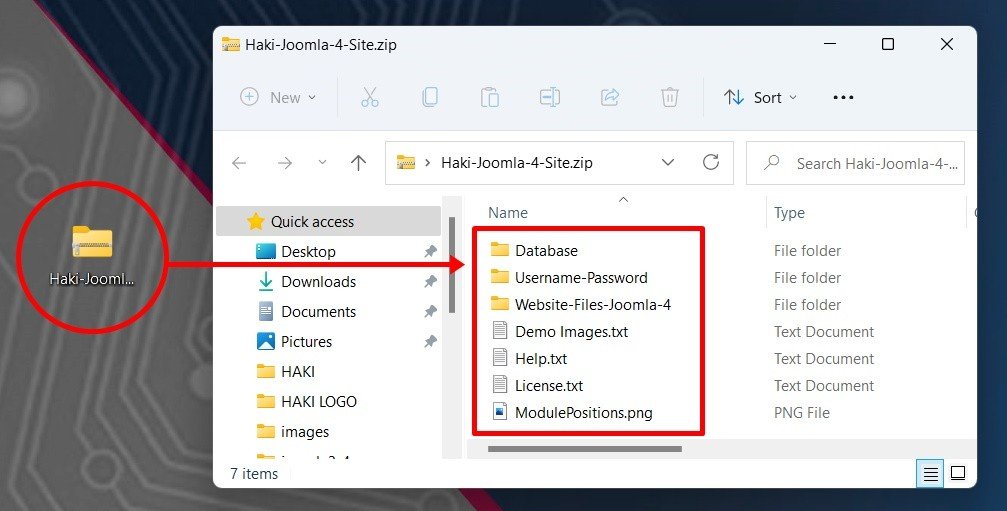Click the Database folder icon
The height and width of the screenshot is (511, 1007).
click(x=500, y=250)
